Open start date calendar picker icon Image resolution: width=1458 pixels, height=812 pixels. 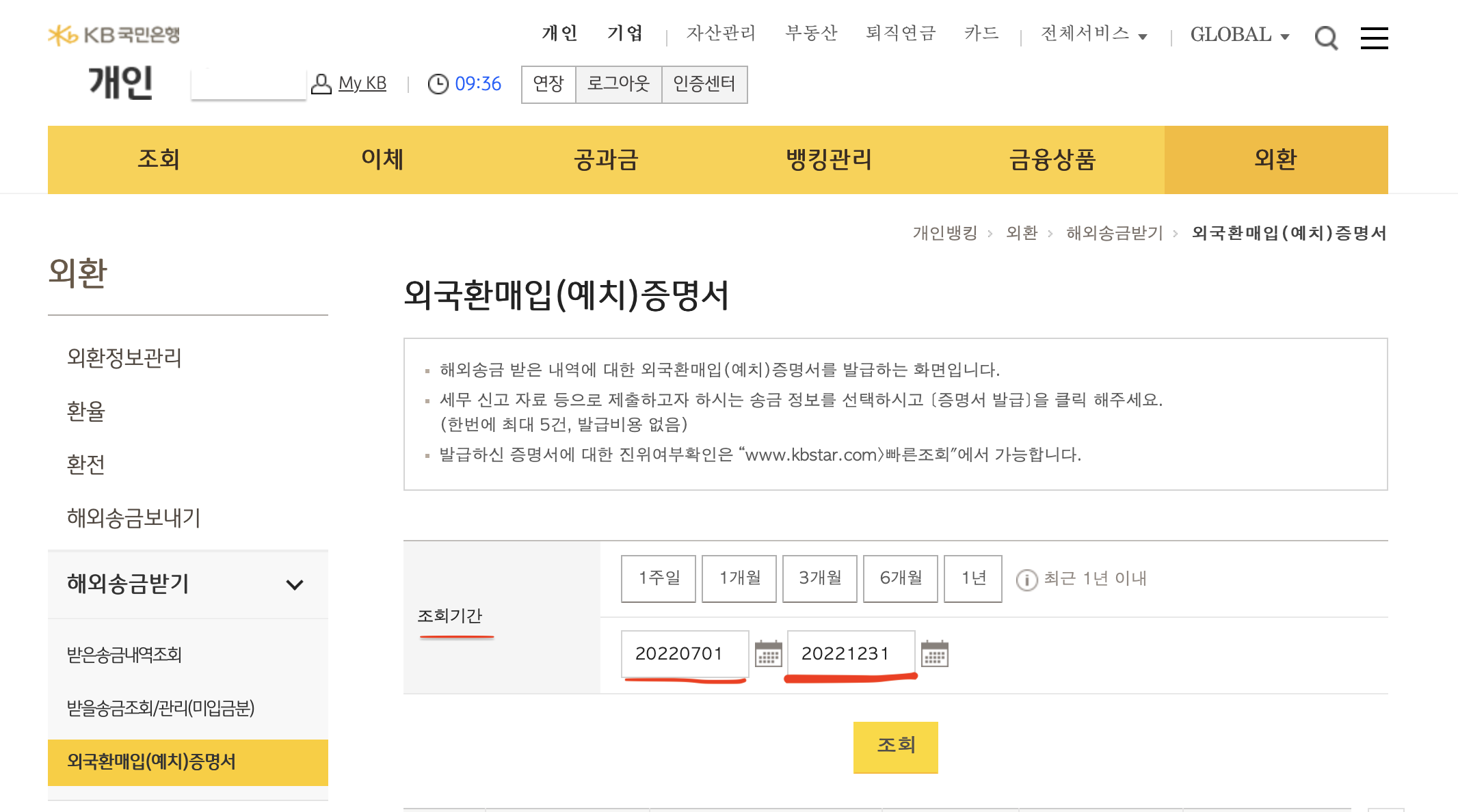(x=768, y=654)
